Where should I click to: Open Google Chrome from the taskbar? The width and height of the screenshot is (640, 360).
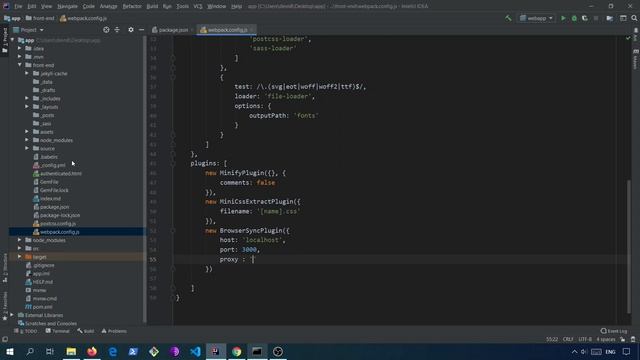(x=236, y=351)
